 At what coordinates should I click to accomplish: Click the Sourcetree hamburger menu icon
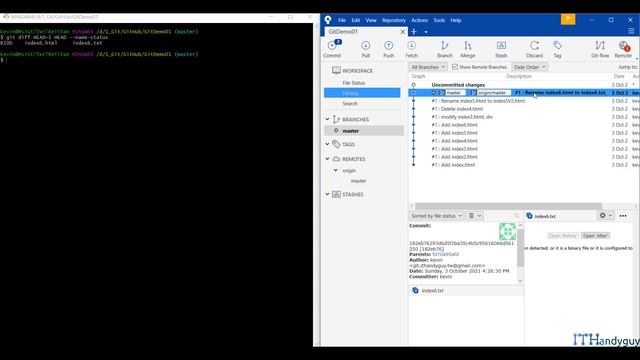(x=631, y=31)
